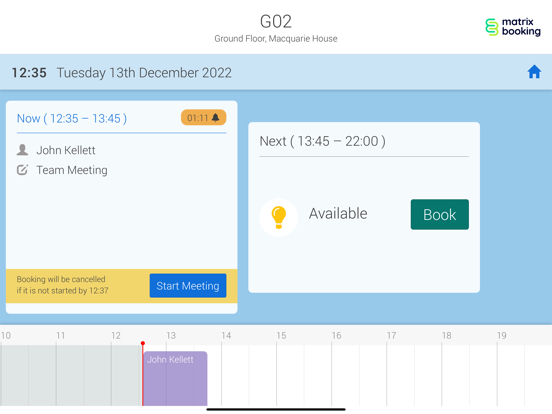Click the edit note icon beside Team Meeting
The height and width of the screenshot is (414, 552).
click(x=23, y=170)
